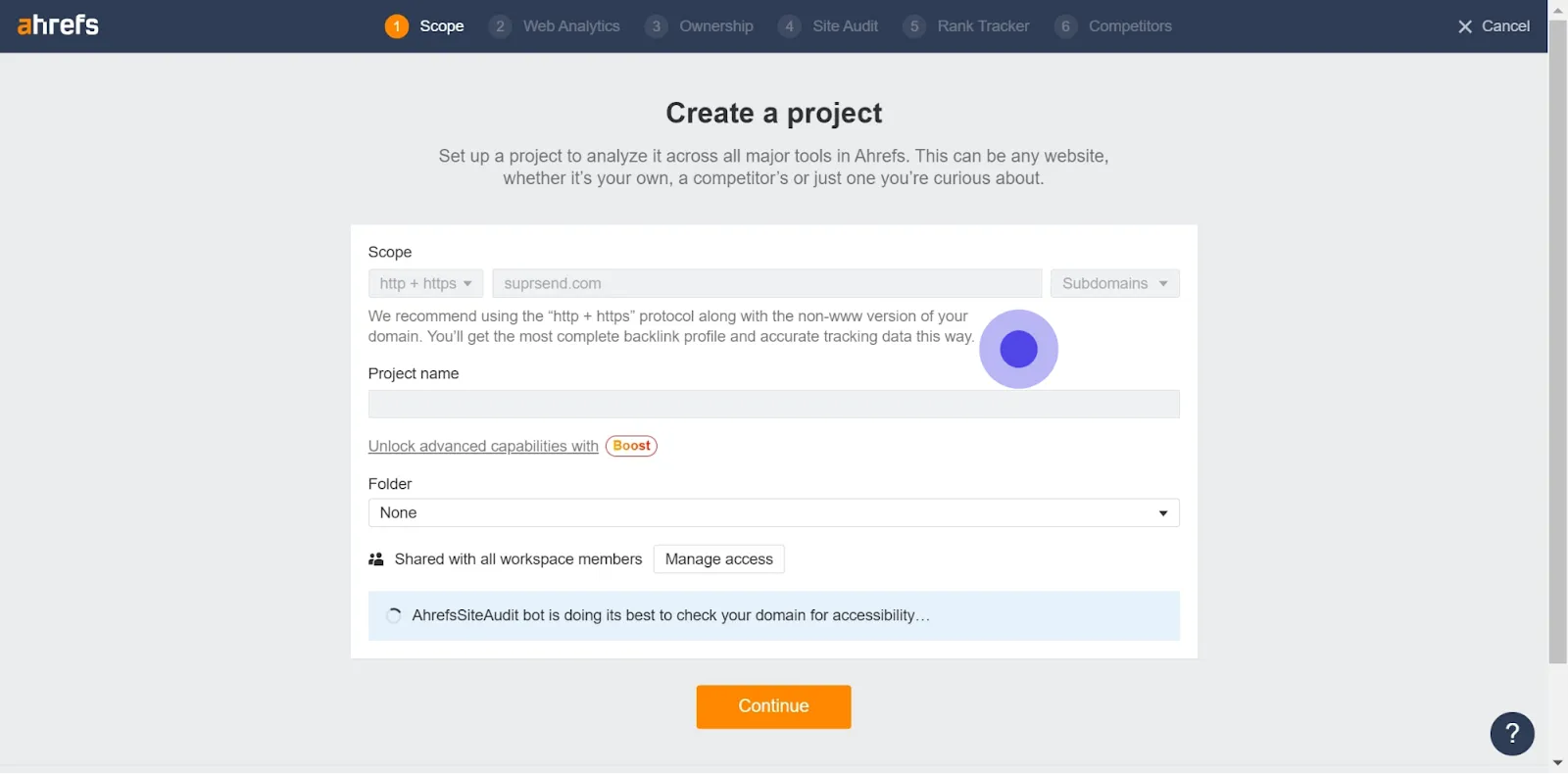The image size is (1568, 774).
Task: Click the workspace members people icon
Action: (x=376, y=559)
